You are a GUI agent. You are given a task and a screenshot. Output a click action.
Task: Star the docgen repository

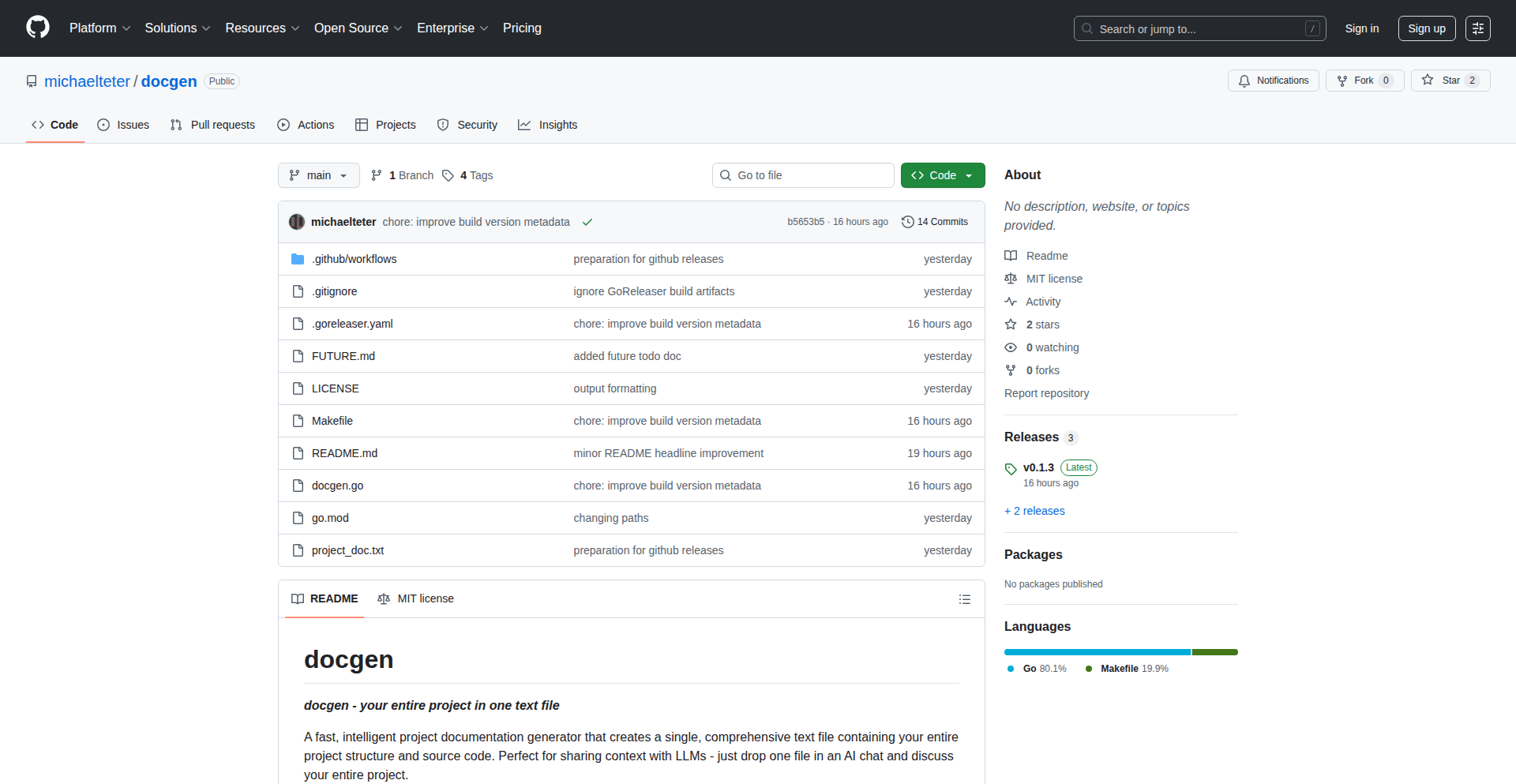[1450, 81]
